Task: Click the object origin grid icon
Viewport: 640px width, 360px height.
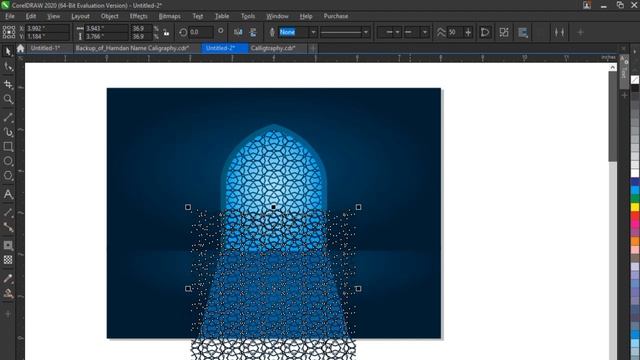Action: click(x=9, y=32)
